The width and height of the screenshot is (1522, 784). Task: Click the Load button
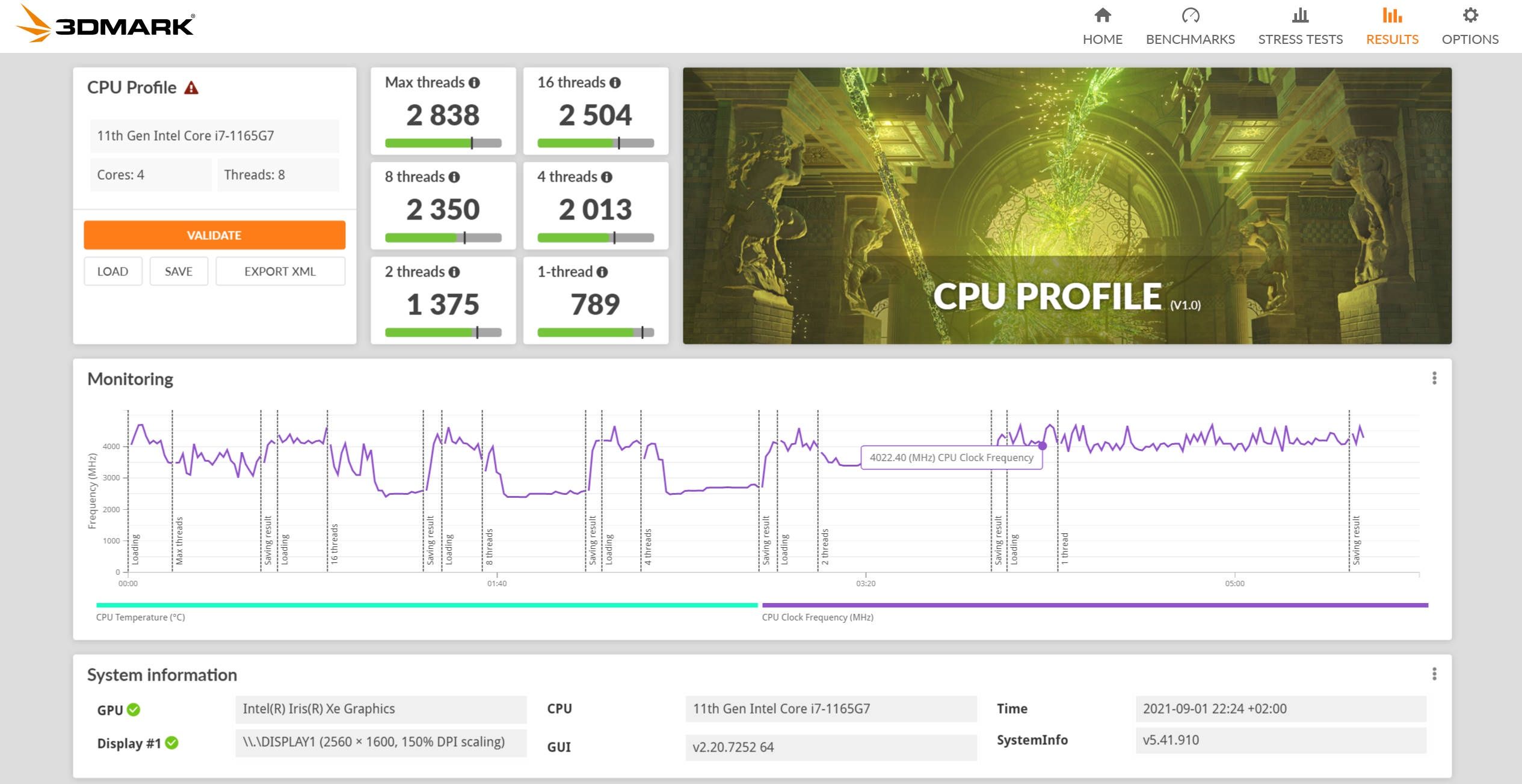(112, 271)
